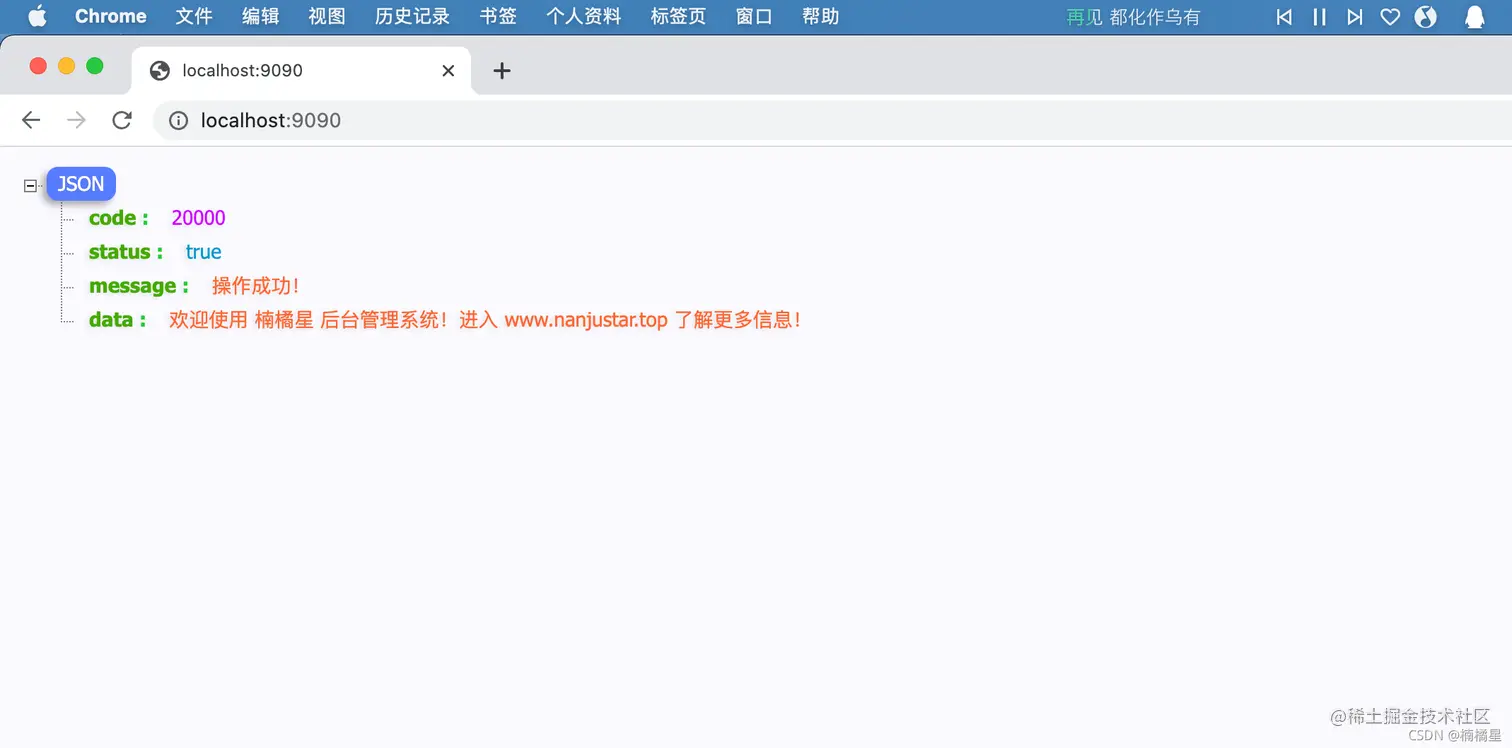The width and height of the screenshot is (1512, 748).
Task: Click the blue JSON badge
Action: tap(80, 184)
